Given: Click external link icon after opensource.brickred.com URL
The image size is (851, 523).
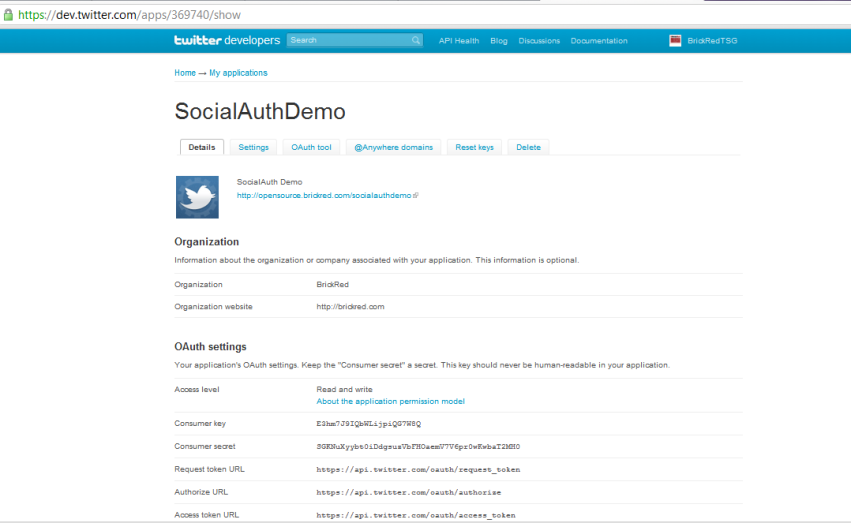Looking at the screenshot, I should pos(416,195).
